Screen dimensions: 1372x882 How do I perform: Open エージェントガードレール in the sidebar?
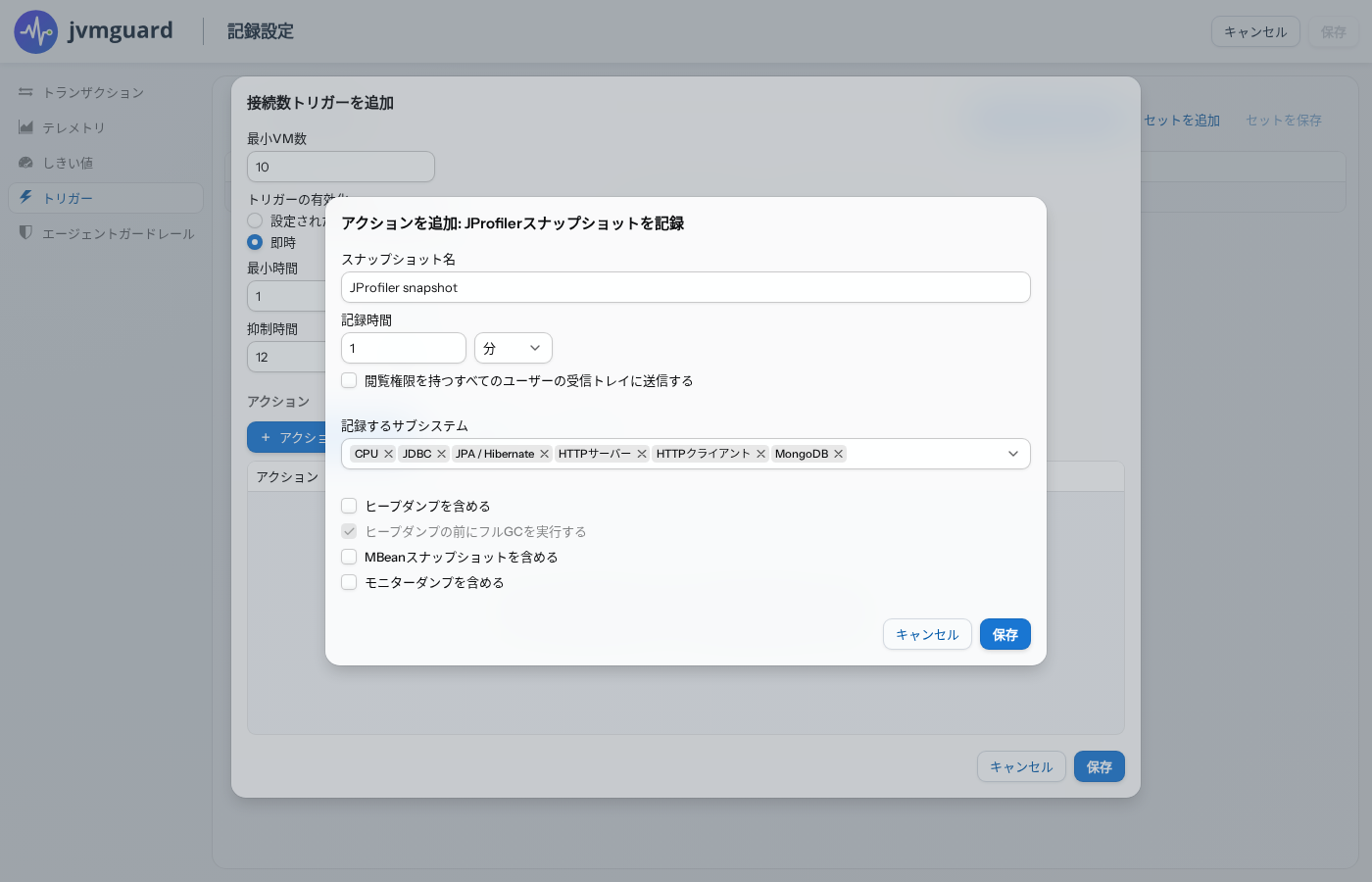click(106, 233)
